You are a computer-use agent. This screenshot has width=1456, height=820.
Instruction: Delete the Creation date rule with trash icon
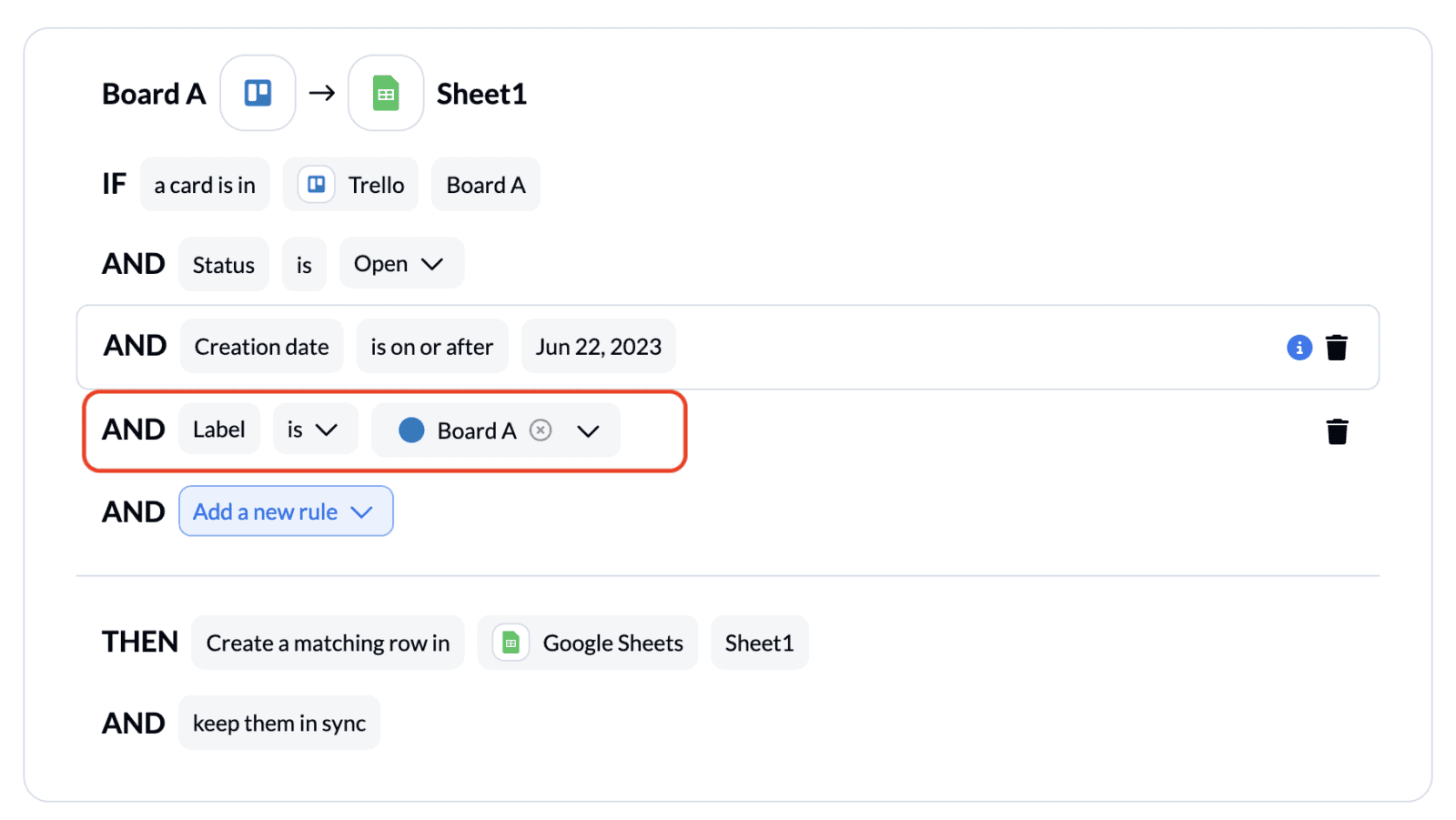point(1337,348)
